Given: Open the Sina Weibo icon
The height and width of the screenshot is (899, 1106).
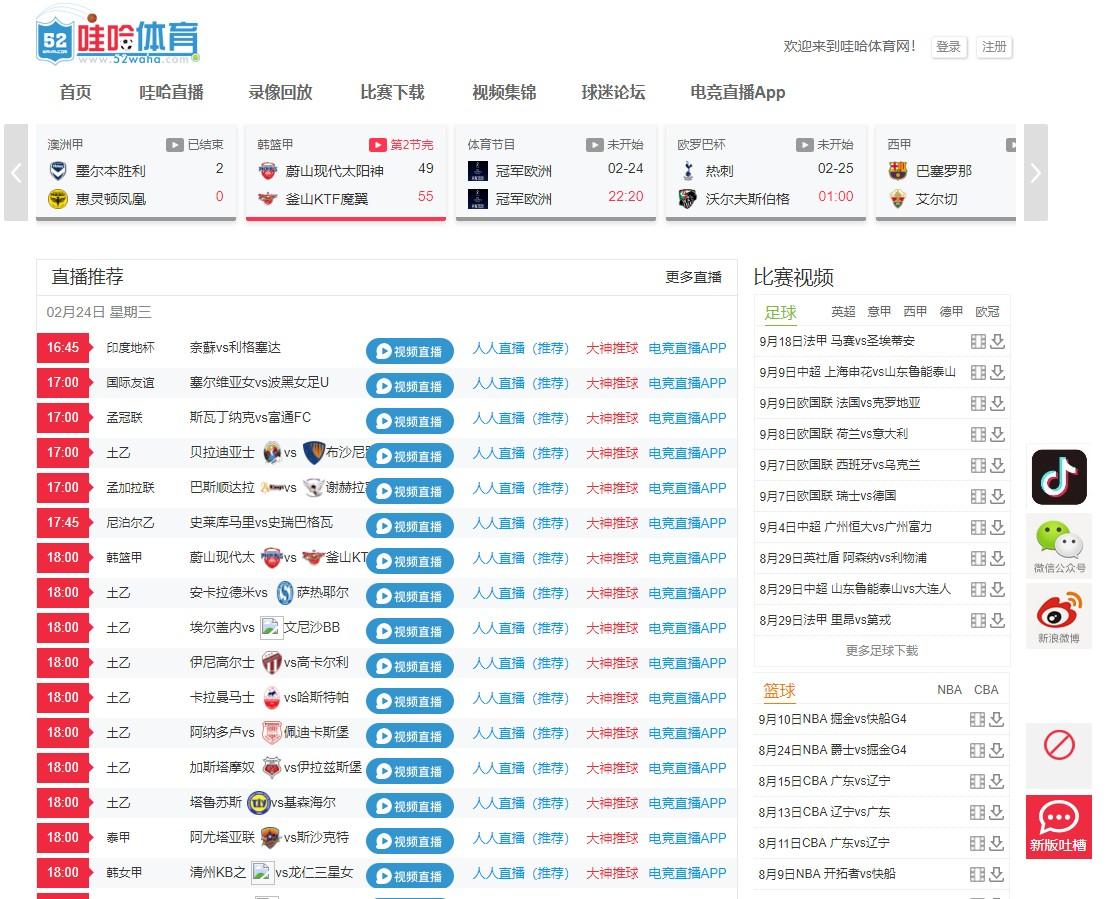Looking at the screenshot, I should [1059, 616].
